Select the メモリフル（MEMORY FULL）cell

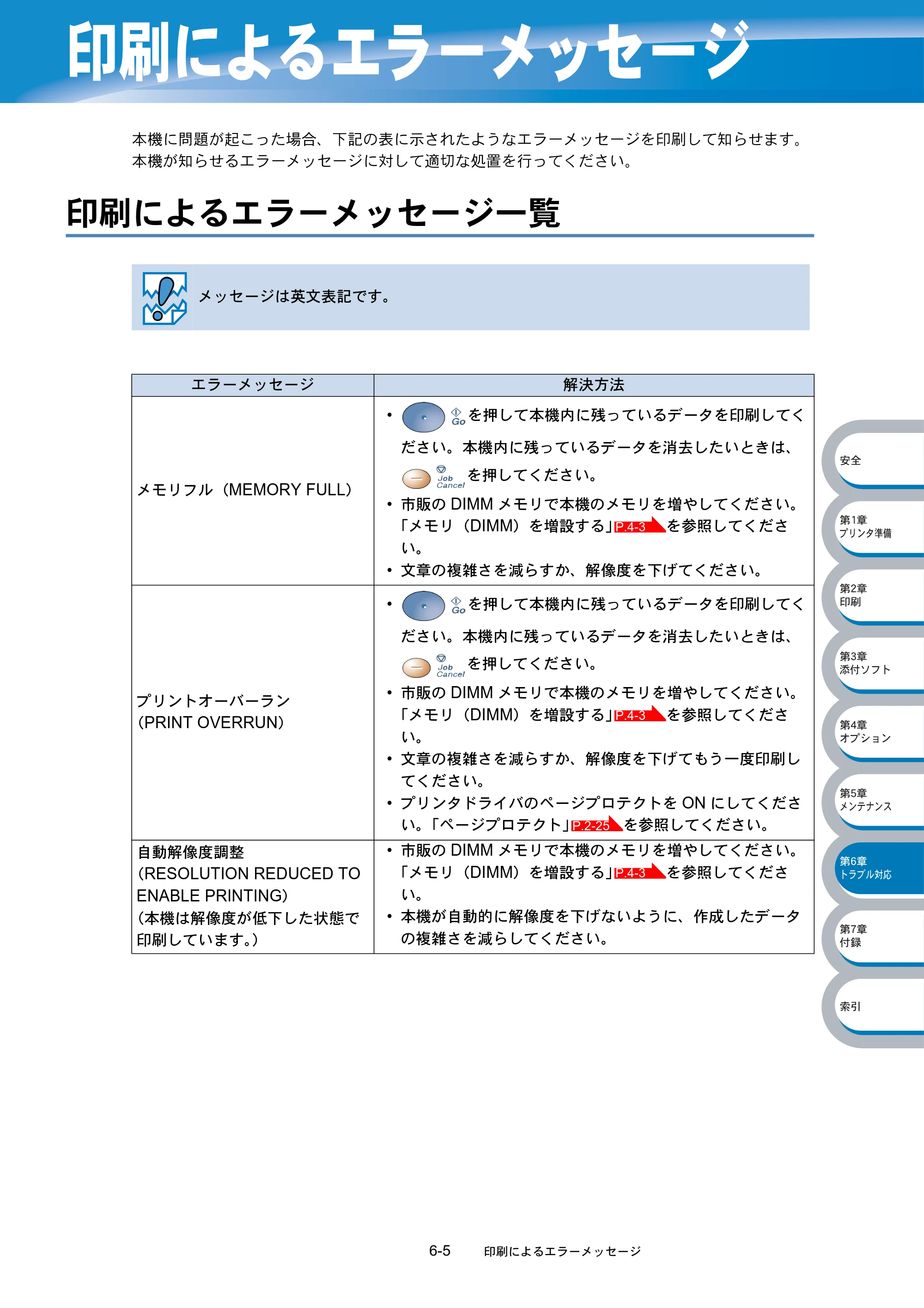(253, 491)
